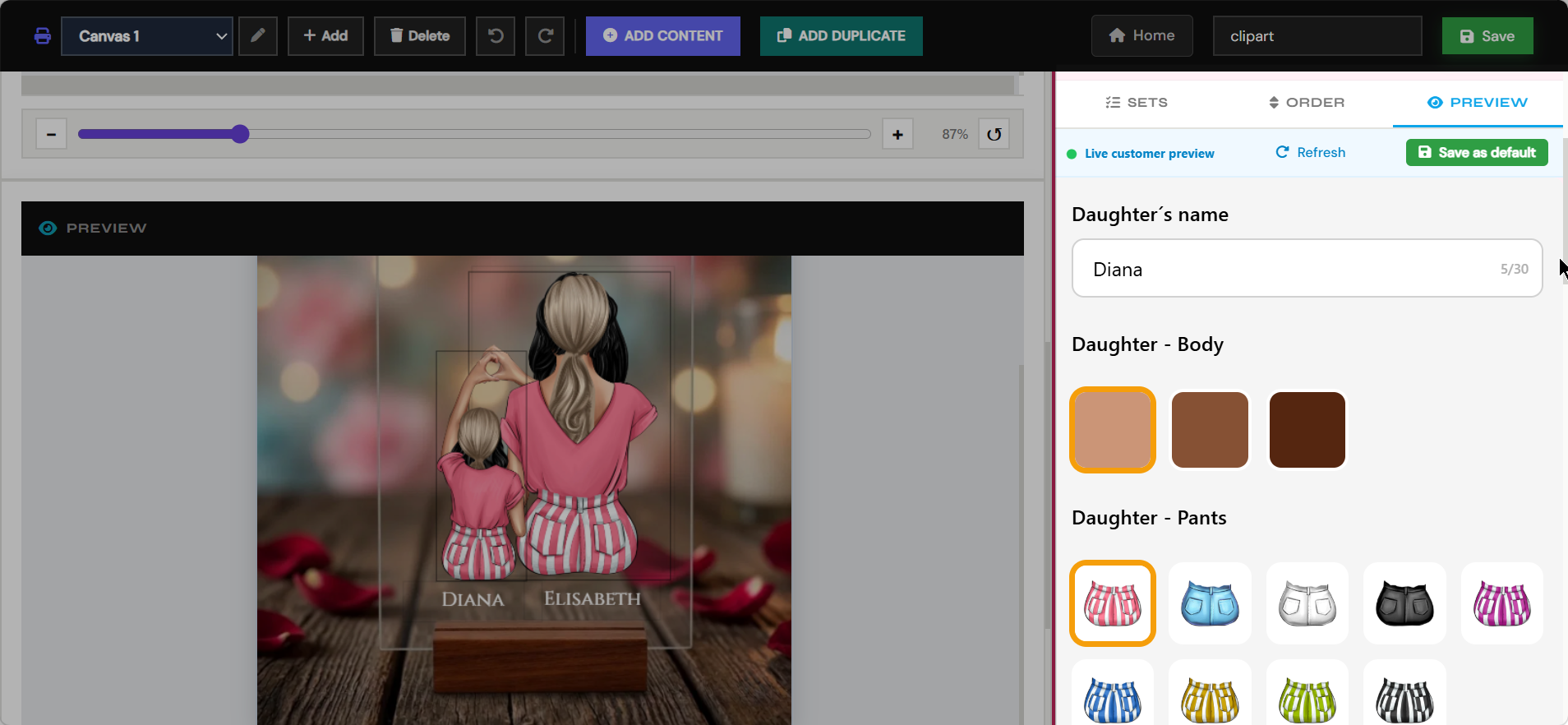Click the DIANA name text in preview
Image resolution: width=1568 pixels, height=725 pixels.
(x=473, y=599)
